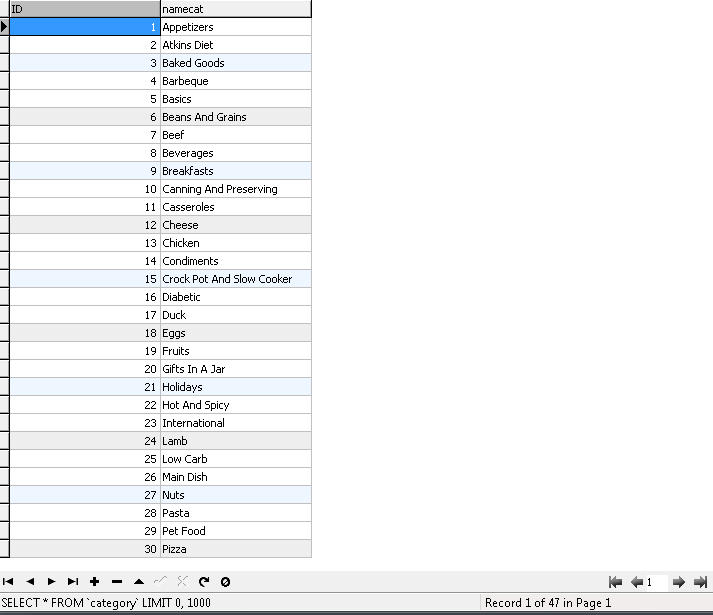Add a new record with plus icon
713x615 pixels.
coord(95,581)
